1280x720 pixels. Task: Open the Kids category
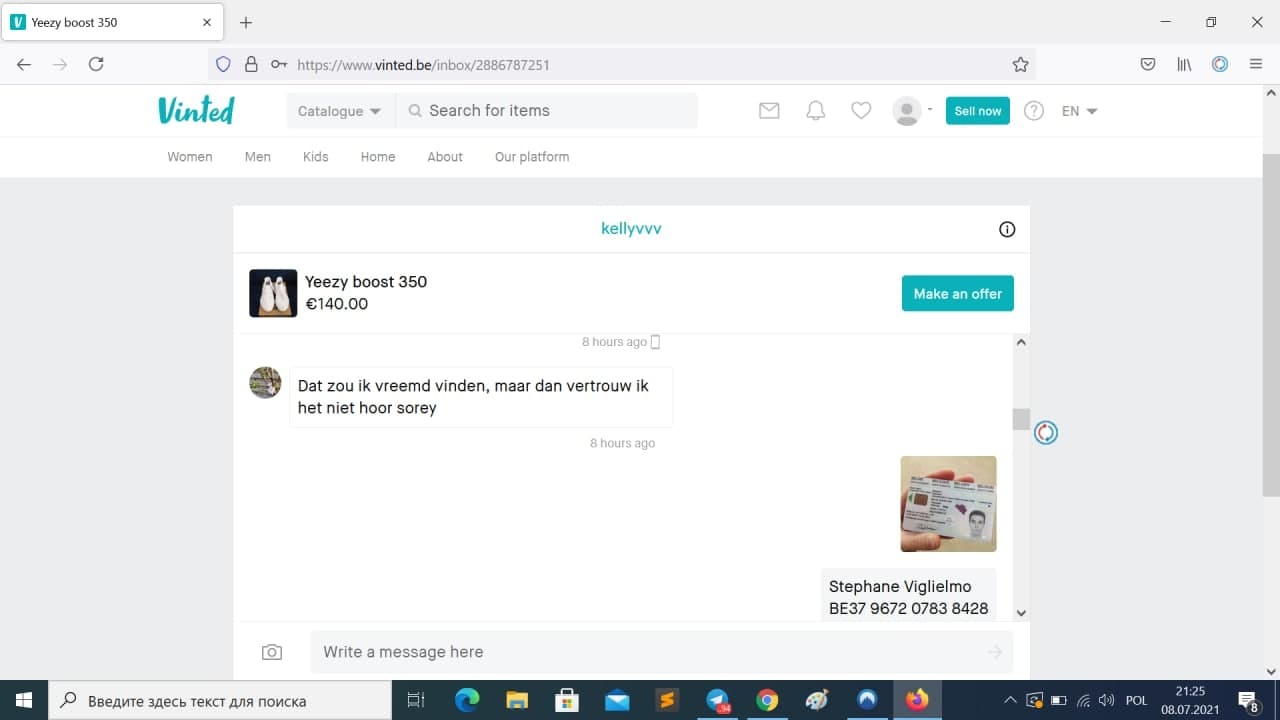(316, 157)
